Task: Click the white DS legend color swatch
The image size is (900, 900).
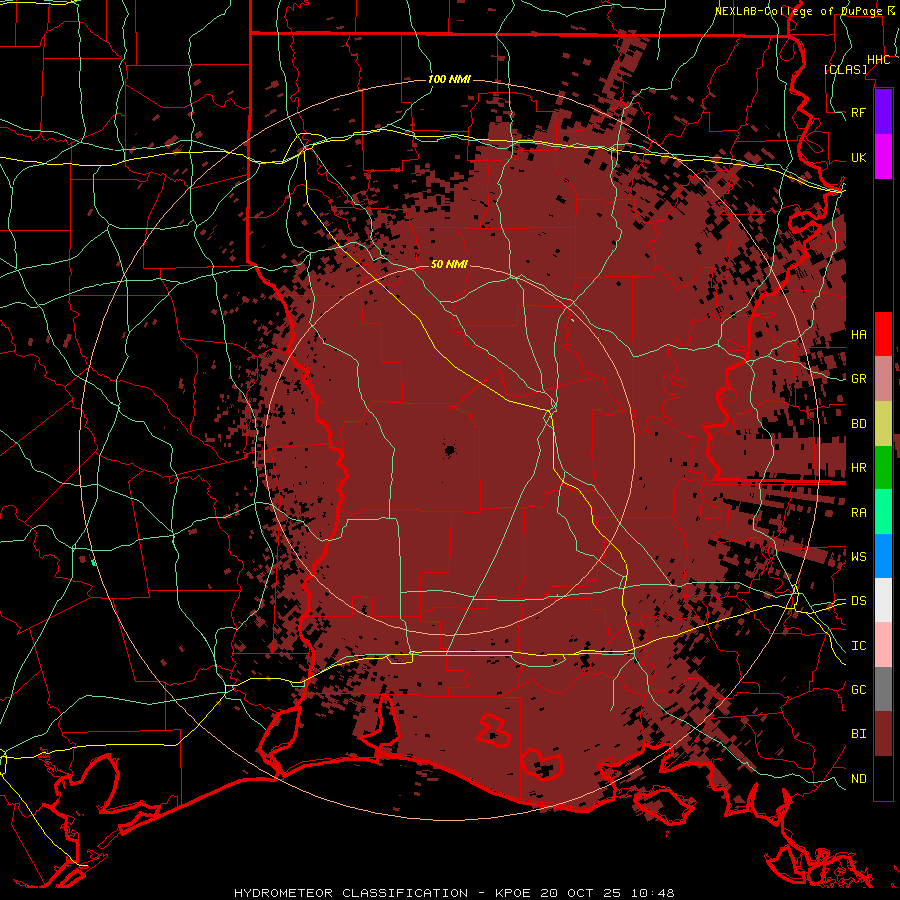Action: (x=883, y=600)
